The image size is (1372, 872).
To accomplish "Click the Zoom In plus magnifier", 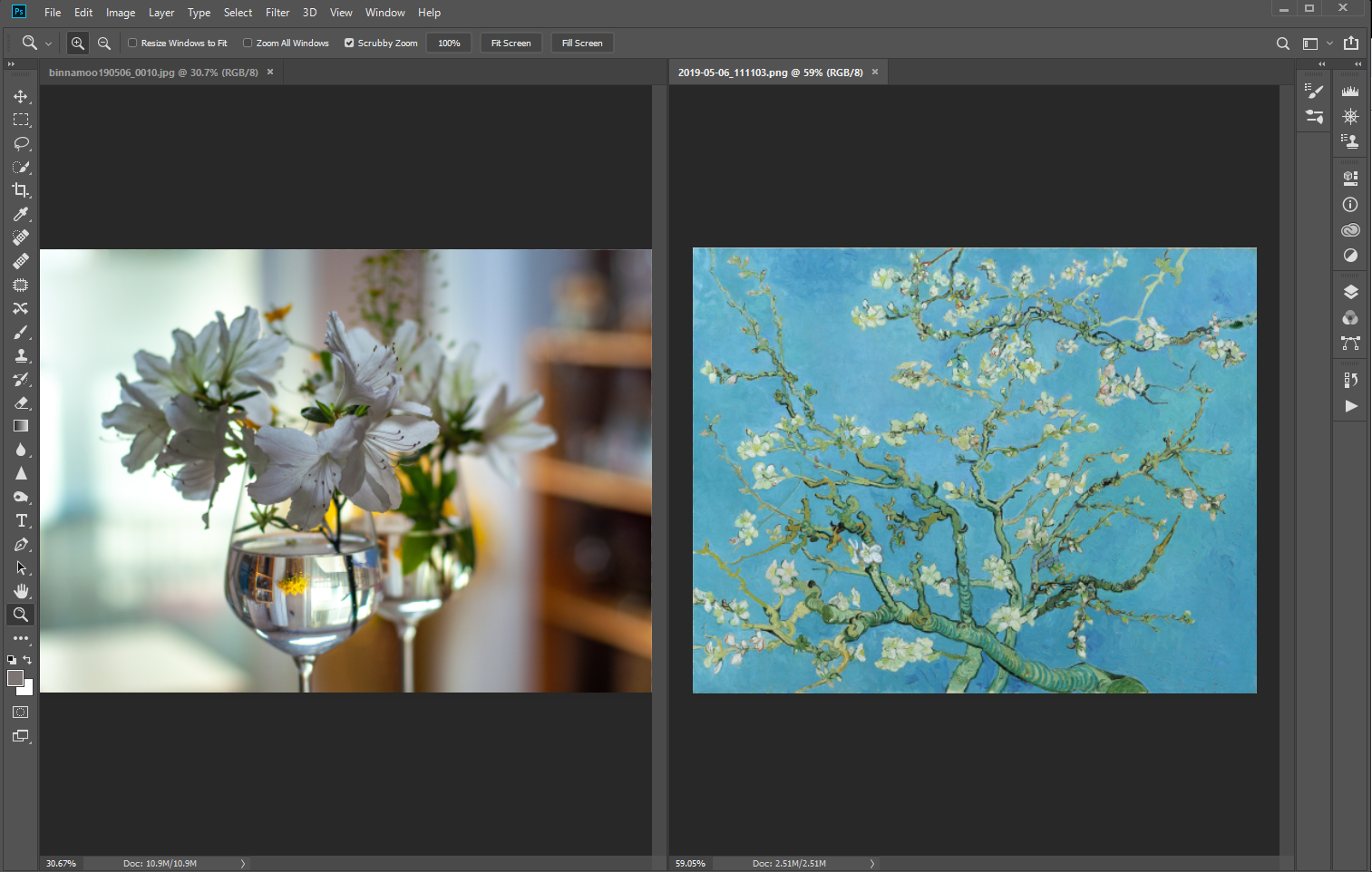I will (x=78, y=43).
